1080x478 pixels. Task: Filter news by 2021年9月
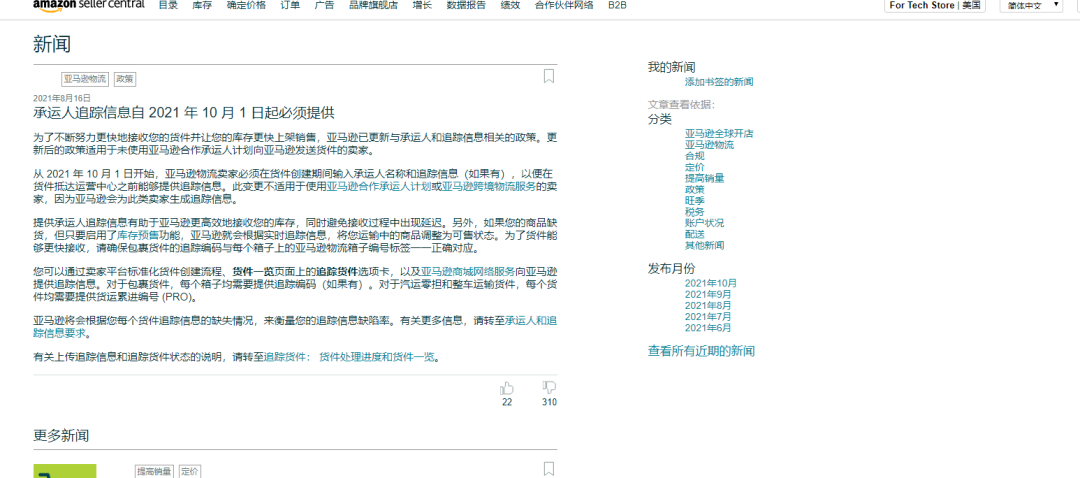708,294
